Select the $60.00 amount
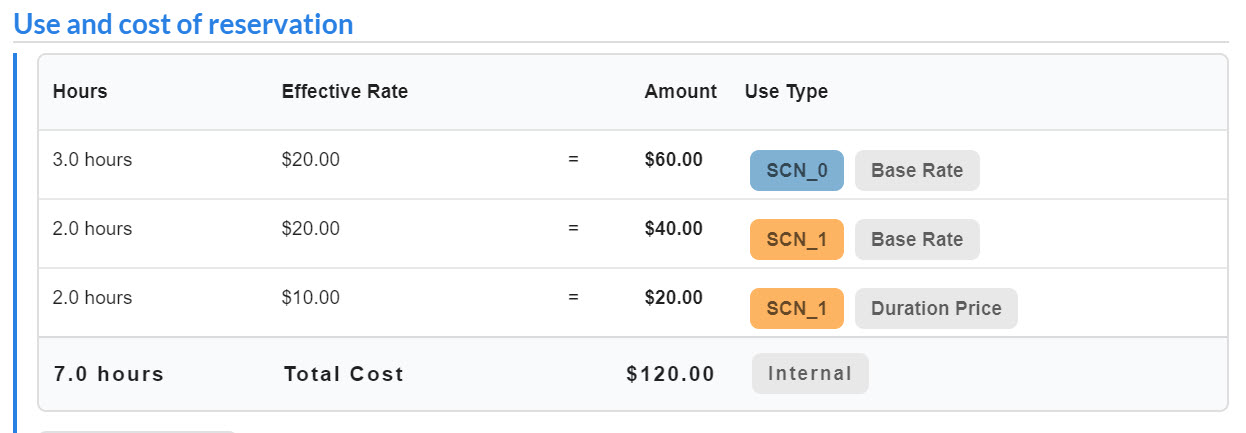The height and width of the screenshot is (433, 1246). tap(673, 159)
